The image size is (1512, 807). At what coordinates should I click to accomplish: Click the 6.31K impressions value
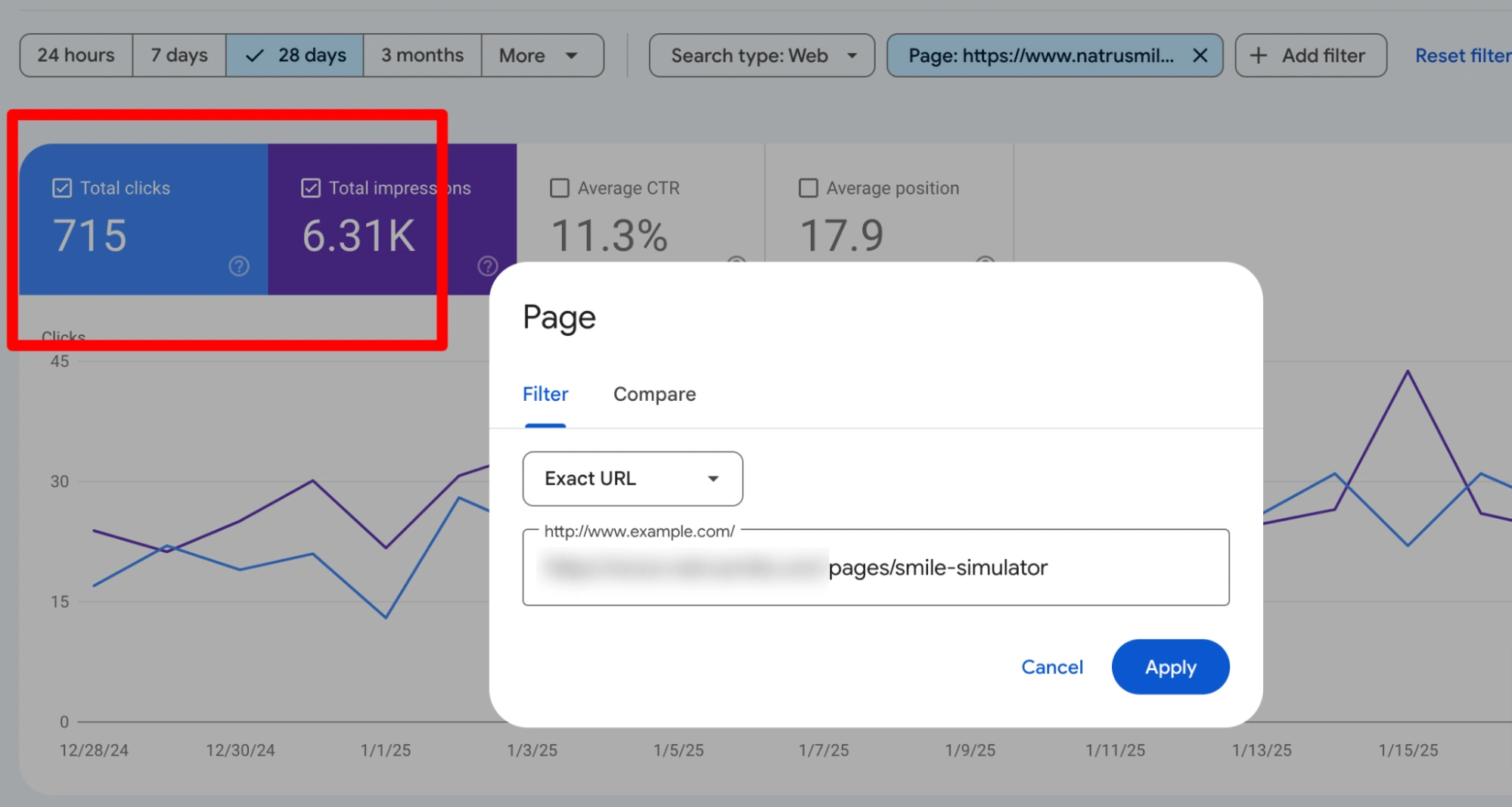pos(359,235)
